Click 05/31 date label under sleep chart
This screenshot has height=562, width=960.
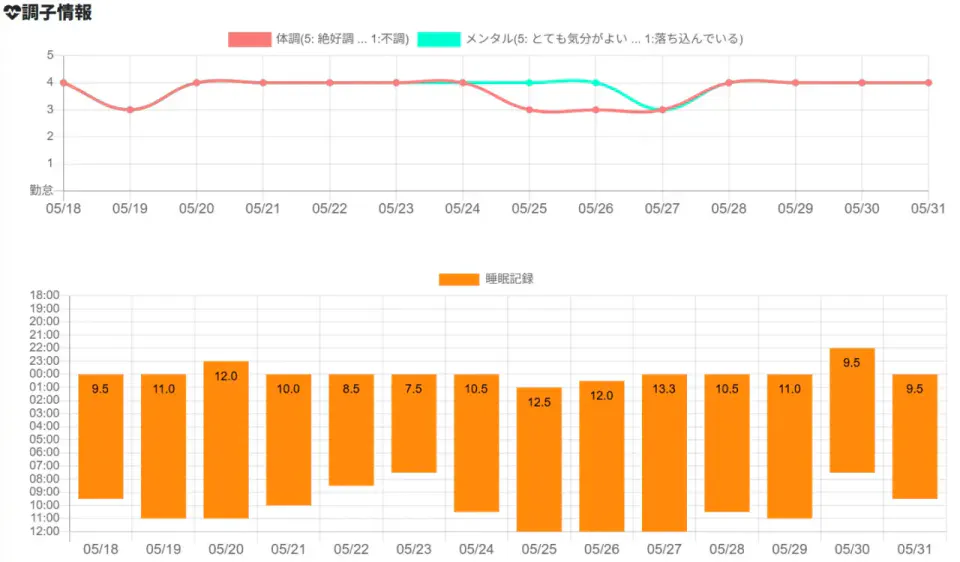click(x=914, y=549)
